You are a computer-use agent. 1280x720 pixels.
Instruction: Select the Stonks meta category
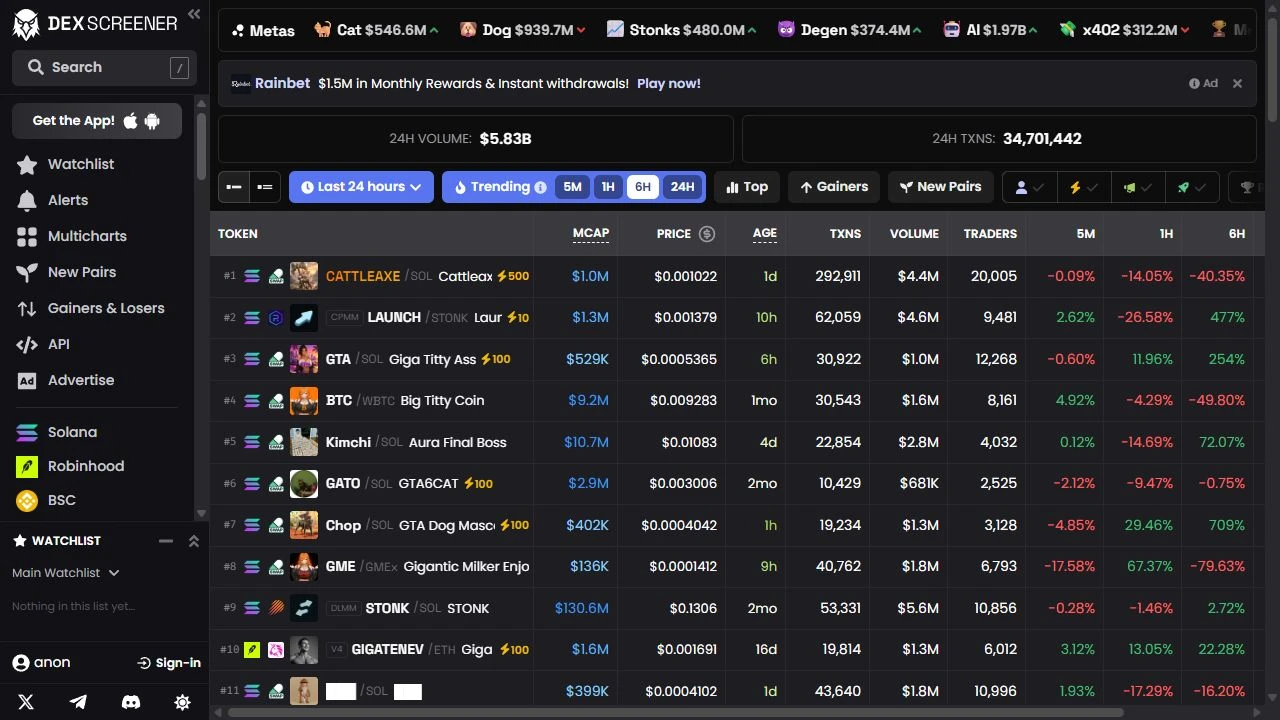click(681, 30)
